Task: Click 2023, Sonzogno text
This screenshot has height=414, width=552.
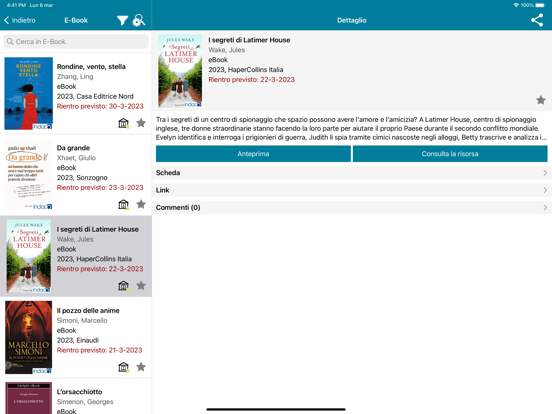Action: click(82, 178)
